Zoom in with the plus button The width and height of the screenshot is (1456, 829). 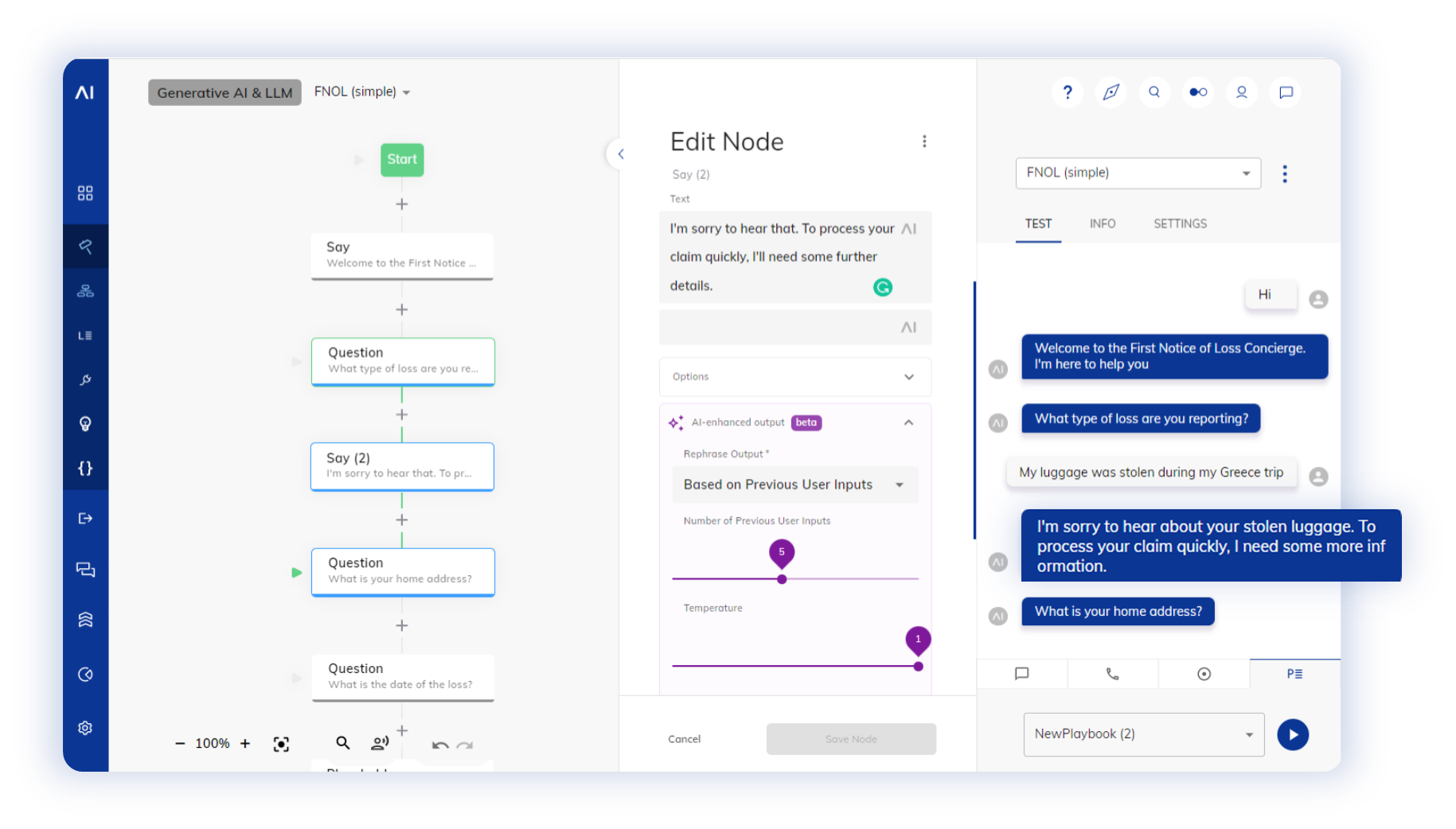tap(245, 743)
